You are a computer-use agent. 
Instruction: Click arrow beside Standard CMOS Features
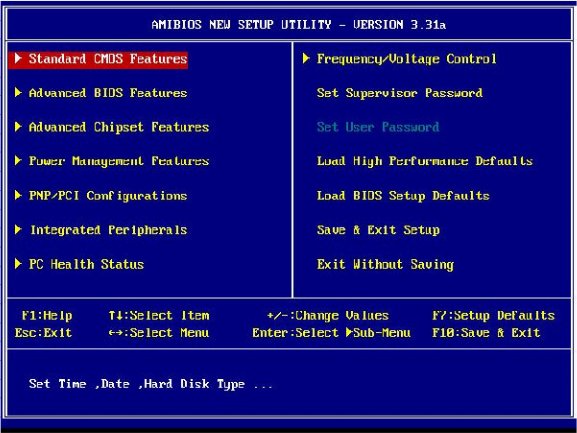(x=18, y=58)
